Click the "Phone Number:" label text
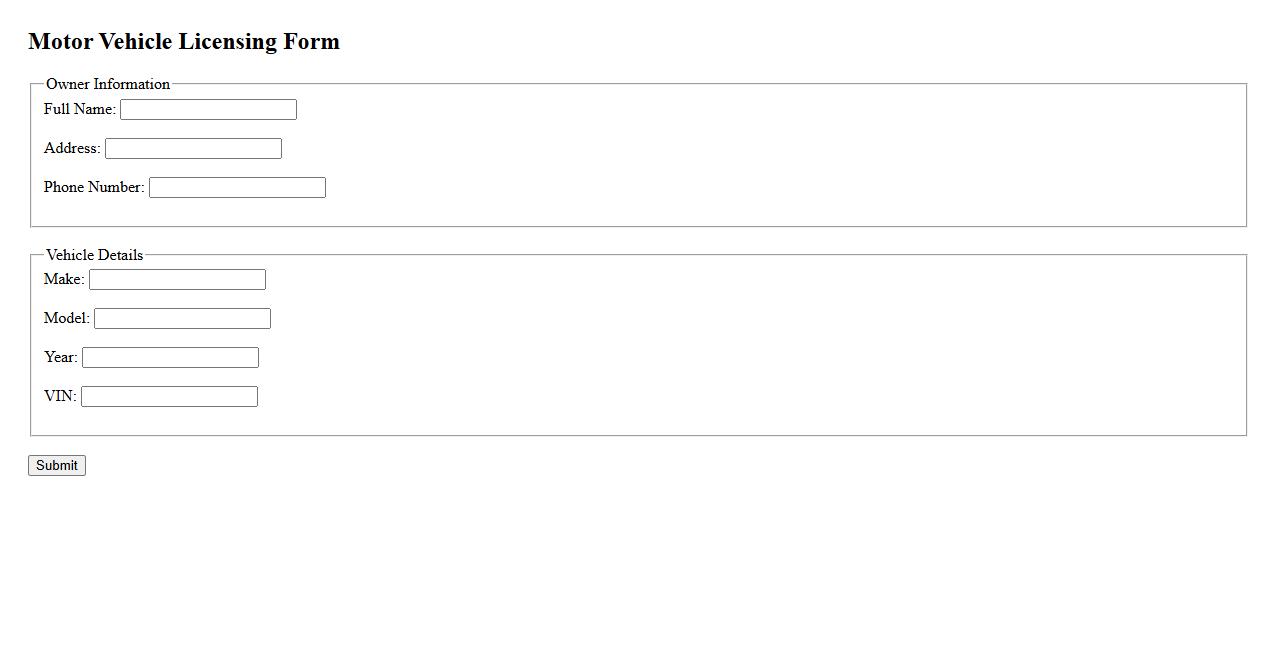 [94, 187]
